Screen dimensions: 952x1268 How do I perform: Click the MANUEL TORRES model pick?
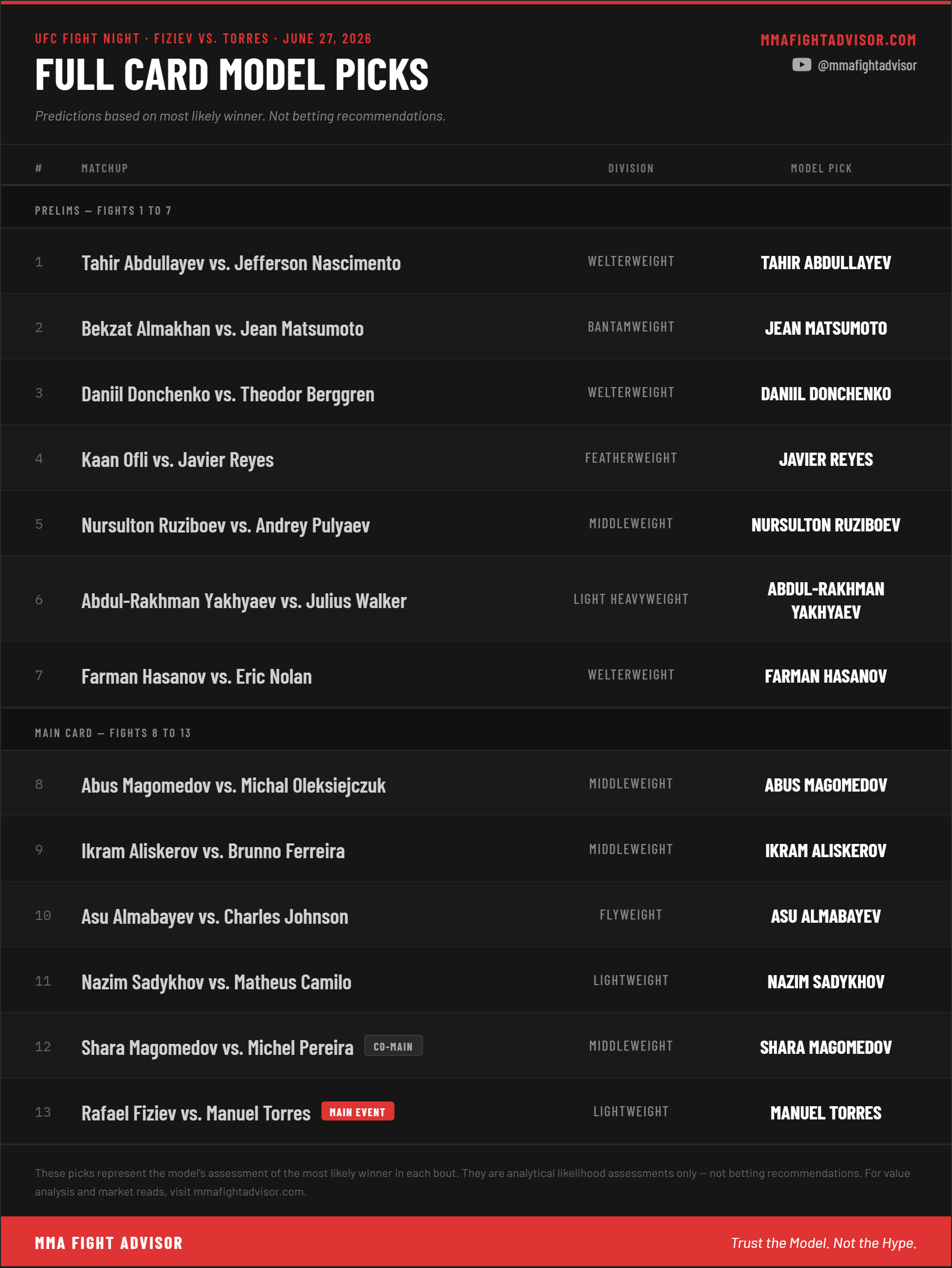(x=826, y=1113)
